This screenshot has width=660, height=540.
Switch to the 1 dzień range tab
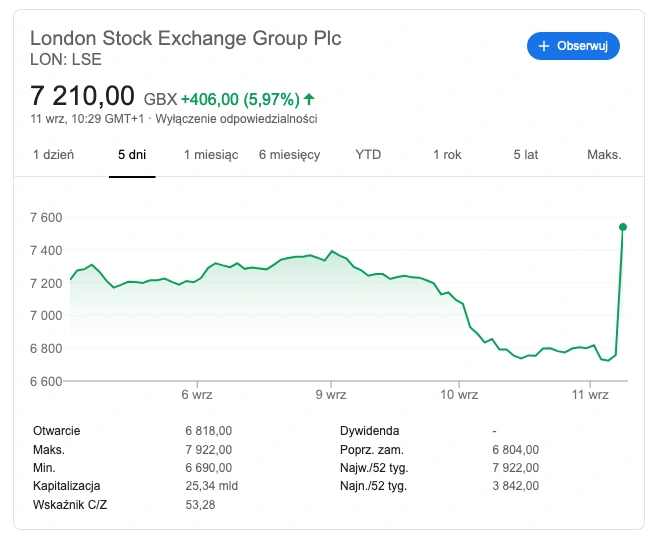pos(53,155)
